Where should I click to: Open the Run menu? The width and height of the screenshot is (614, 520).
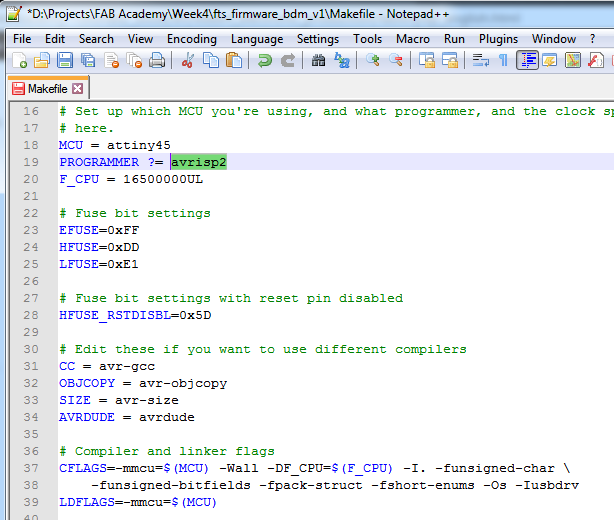(454, 39)
